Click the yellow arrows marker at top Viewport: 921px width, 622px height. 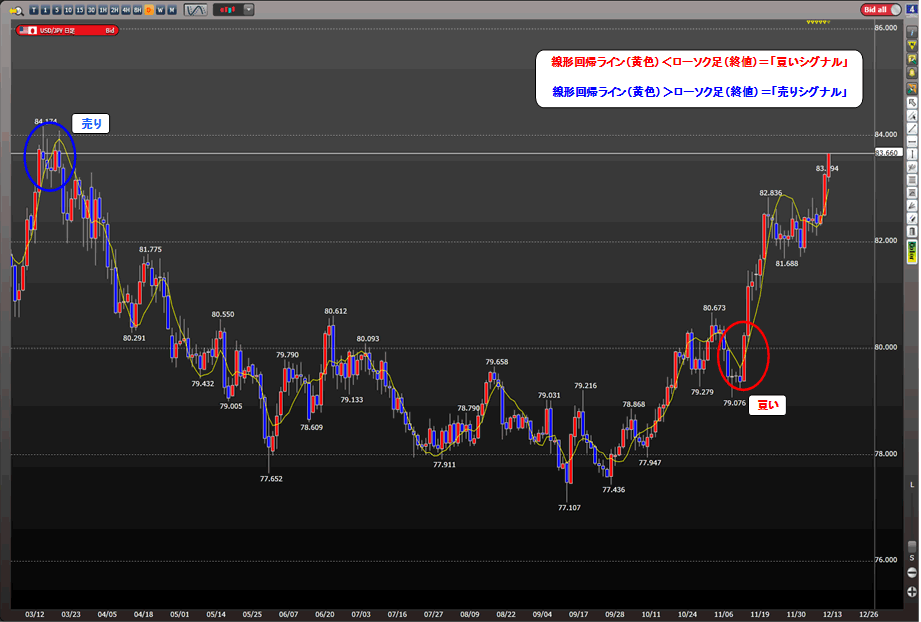(818, 22)
